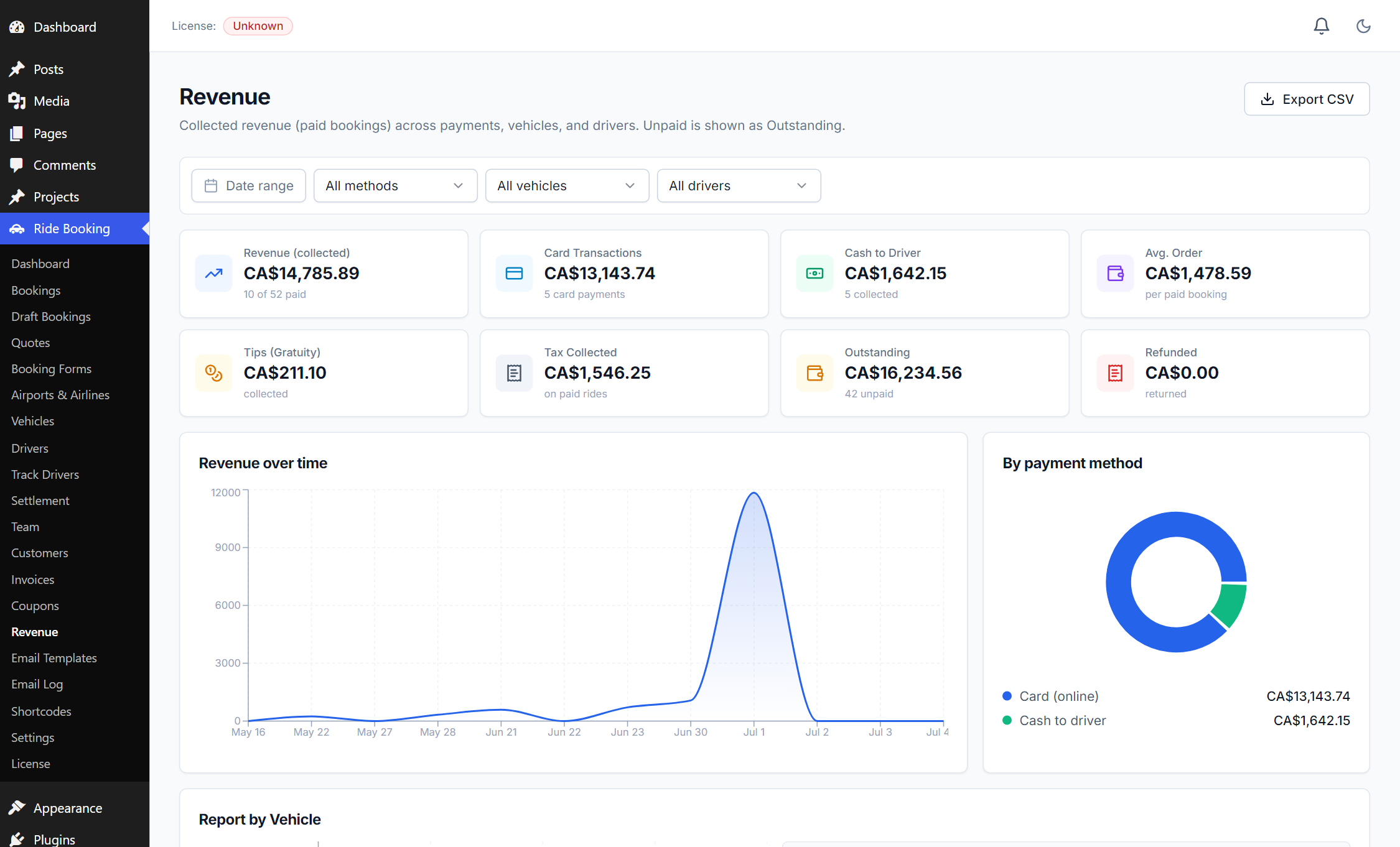The image size is (1400, 847).
Task: Open Shortcodes submenu item
Action: tap(41, 711)
